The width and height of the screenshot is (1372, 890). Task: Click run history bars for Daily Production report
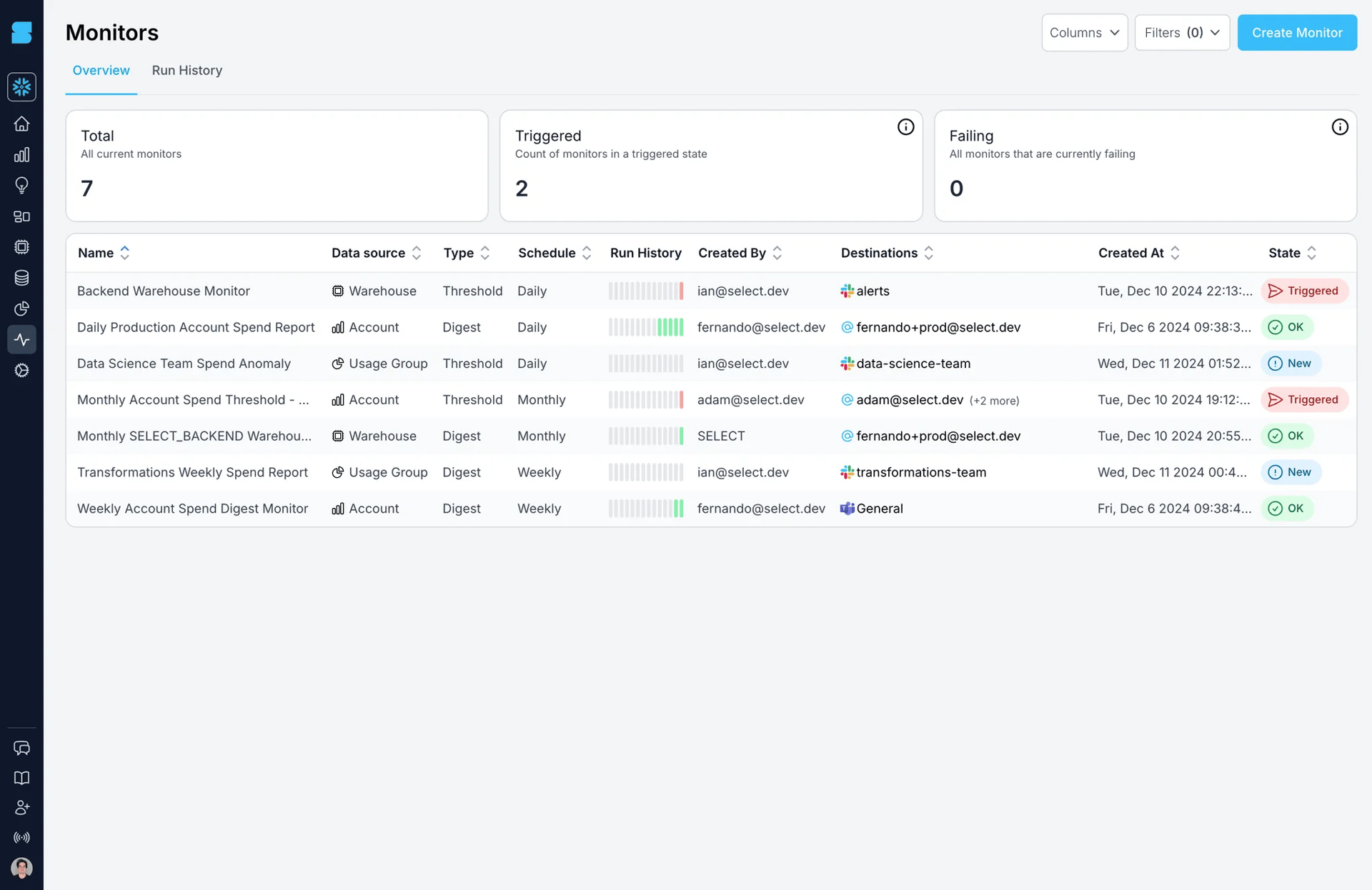pyautogui.click(x=646, y=327)
